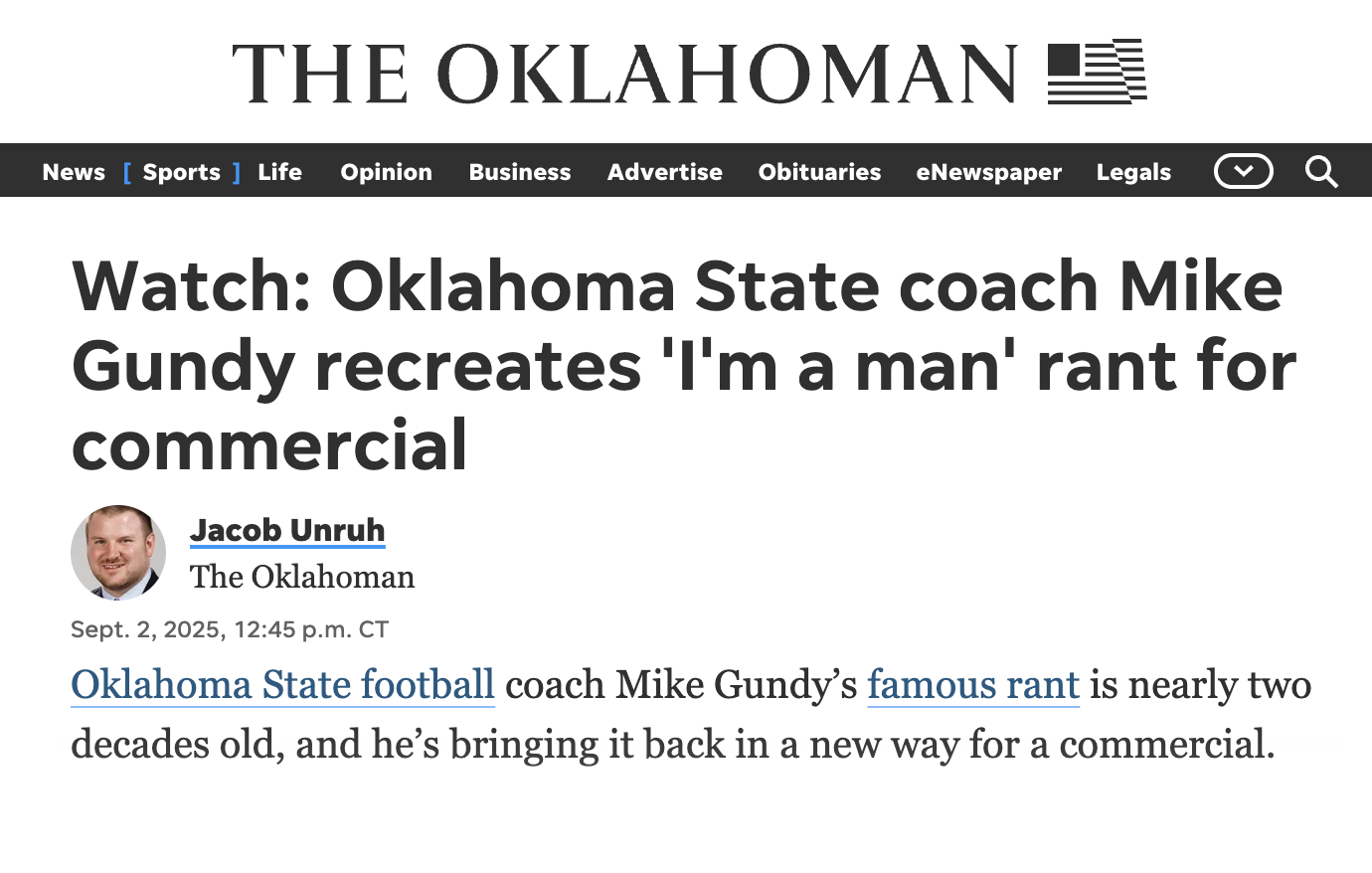Click Jacob Unruh's profile photo
Screen dimensions: 1372x873
click(x=118, y=553)
